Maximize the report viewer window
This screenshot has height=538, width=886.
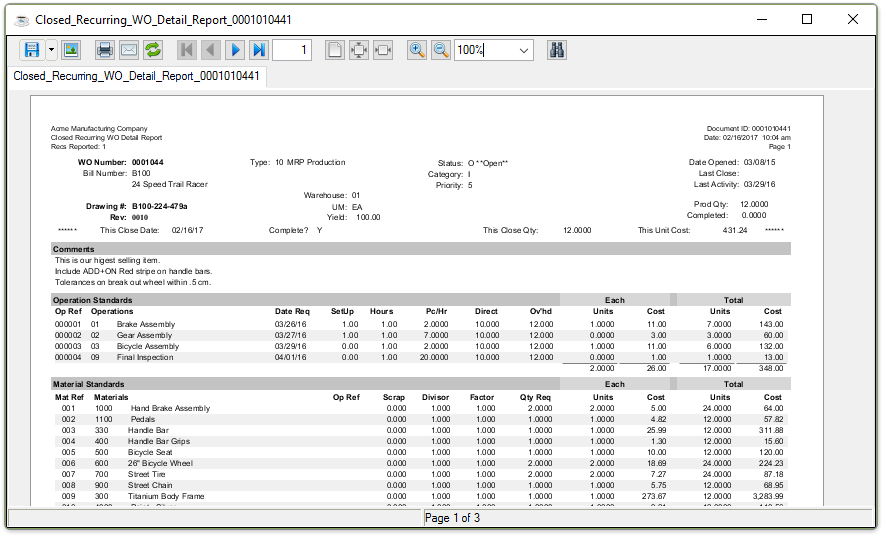[807, 19]
